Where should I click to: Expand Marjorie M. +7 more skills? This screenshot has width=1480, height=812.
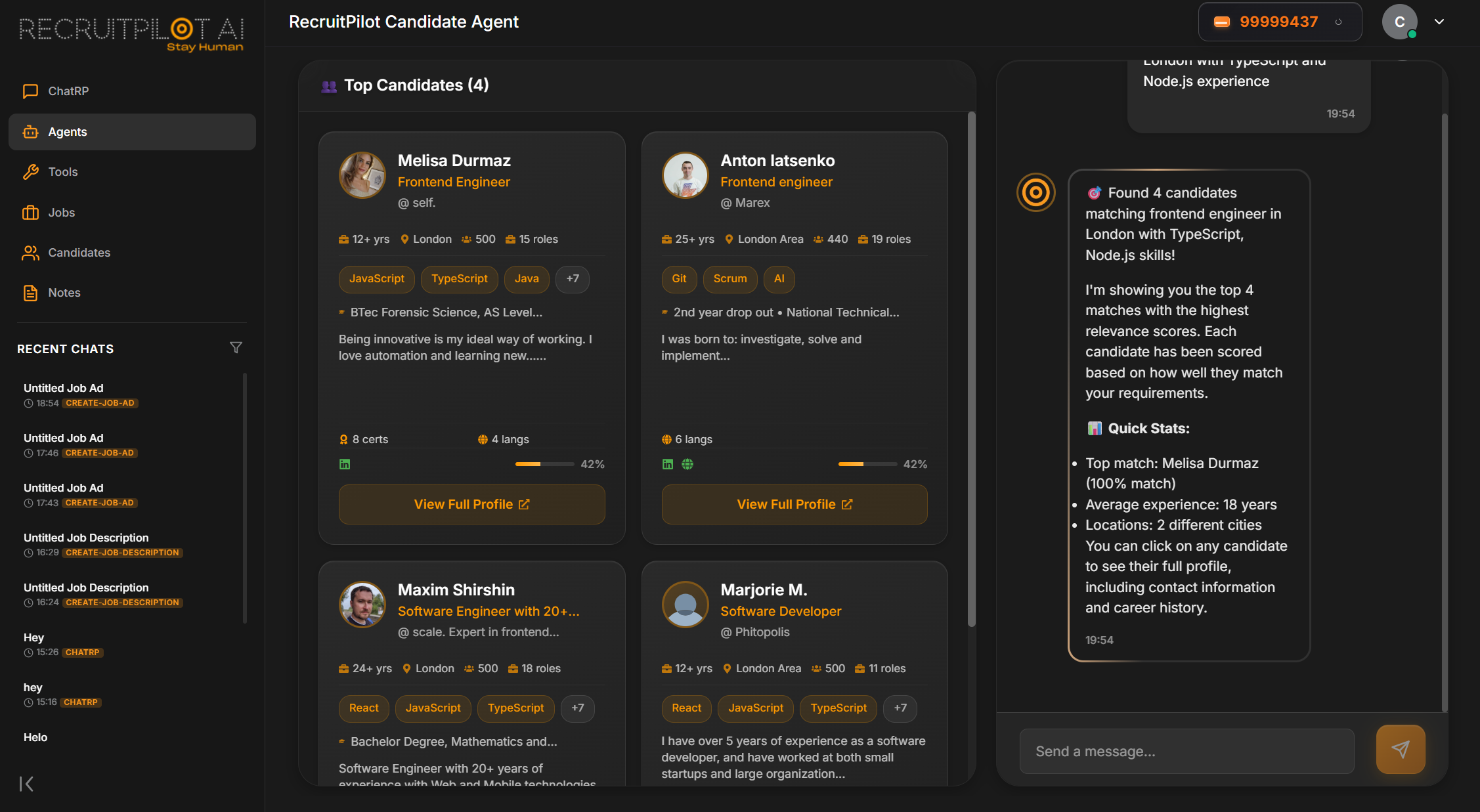pyautogui.click(x=900, y=708)
